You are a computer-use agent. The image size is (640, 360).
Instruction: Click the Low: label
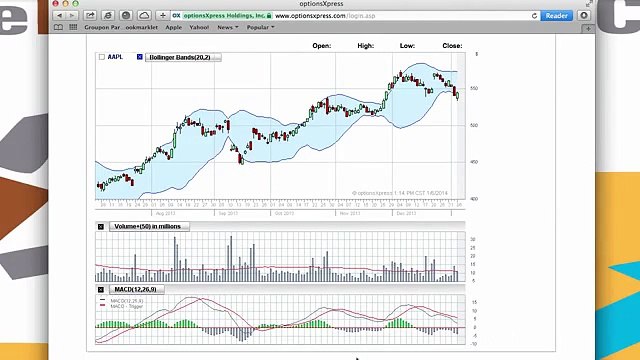click(x=407, y=46)
